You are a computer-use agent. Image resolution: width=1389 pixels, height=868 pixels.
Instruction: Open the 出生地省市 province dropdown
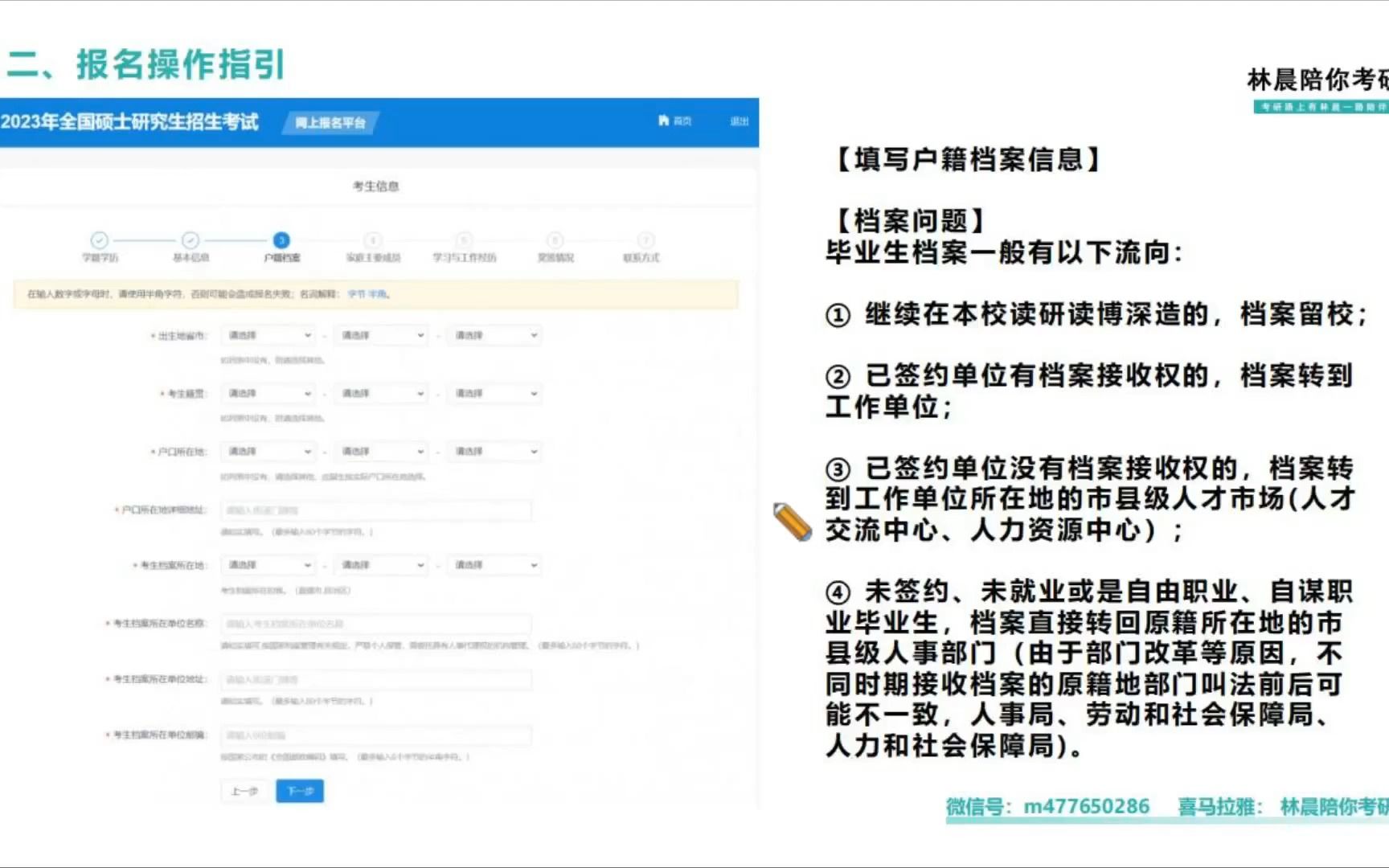click(268, 335)
